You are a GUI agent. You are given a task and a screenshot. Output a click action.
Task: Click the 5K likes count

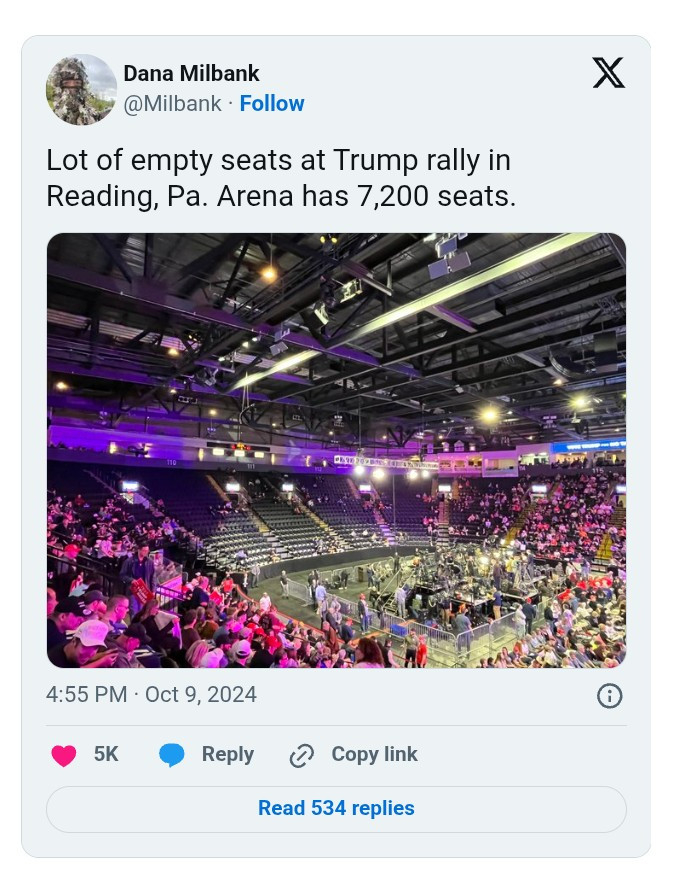[106, 754]
